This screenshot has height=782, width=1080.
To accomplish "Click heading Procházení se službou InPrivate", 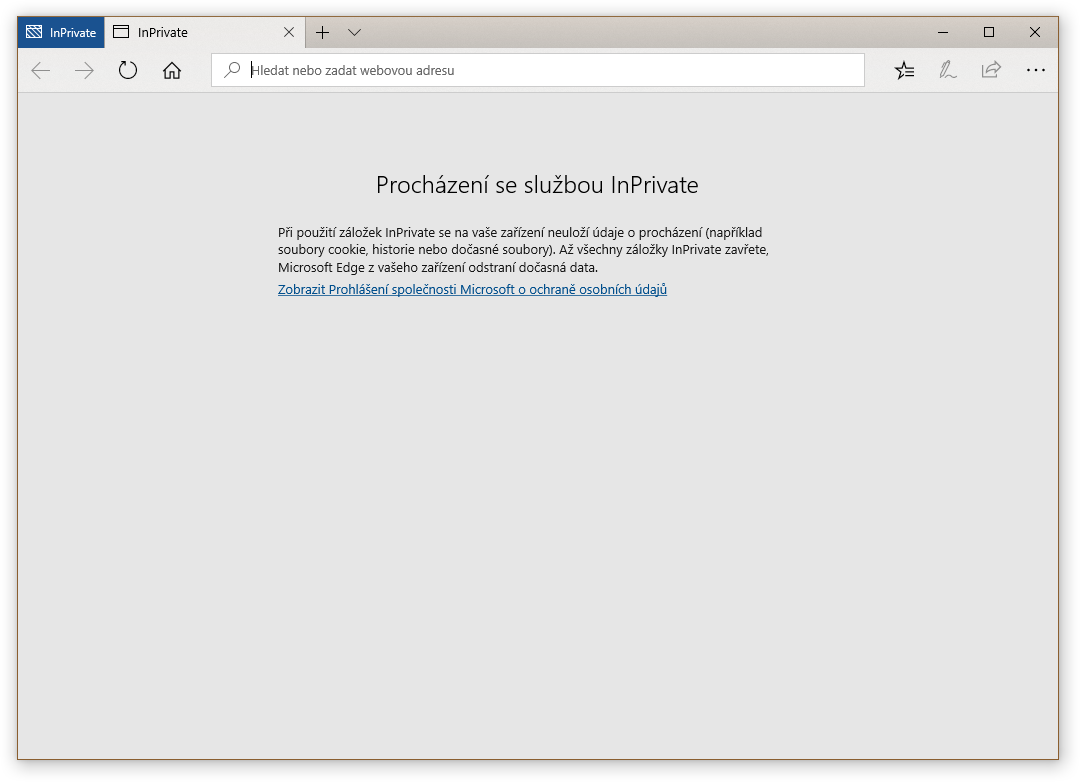I will tap(537, 185).
